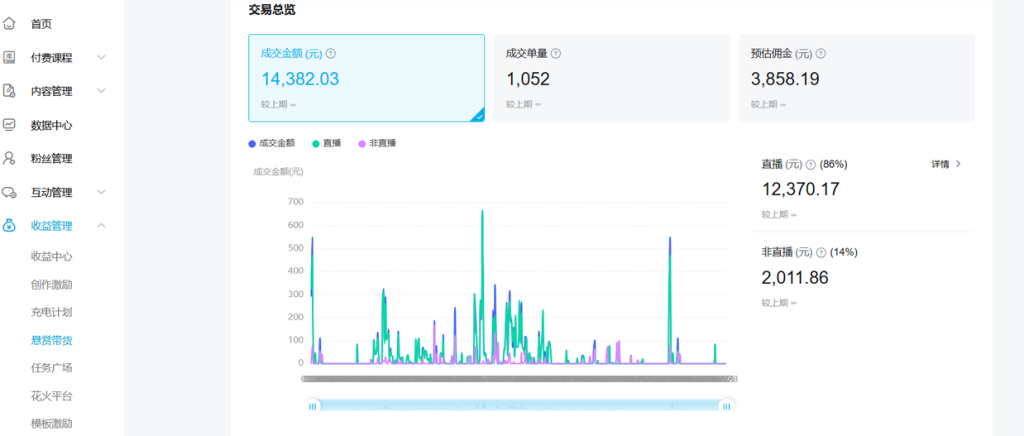This screenshot has width=1024, height=436.
Task: Select the 成交单量 statistic card
Action: pos(613,78)
